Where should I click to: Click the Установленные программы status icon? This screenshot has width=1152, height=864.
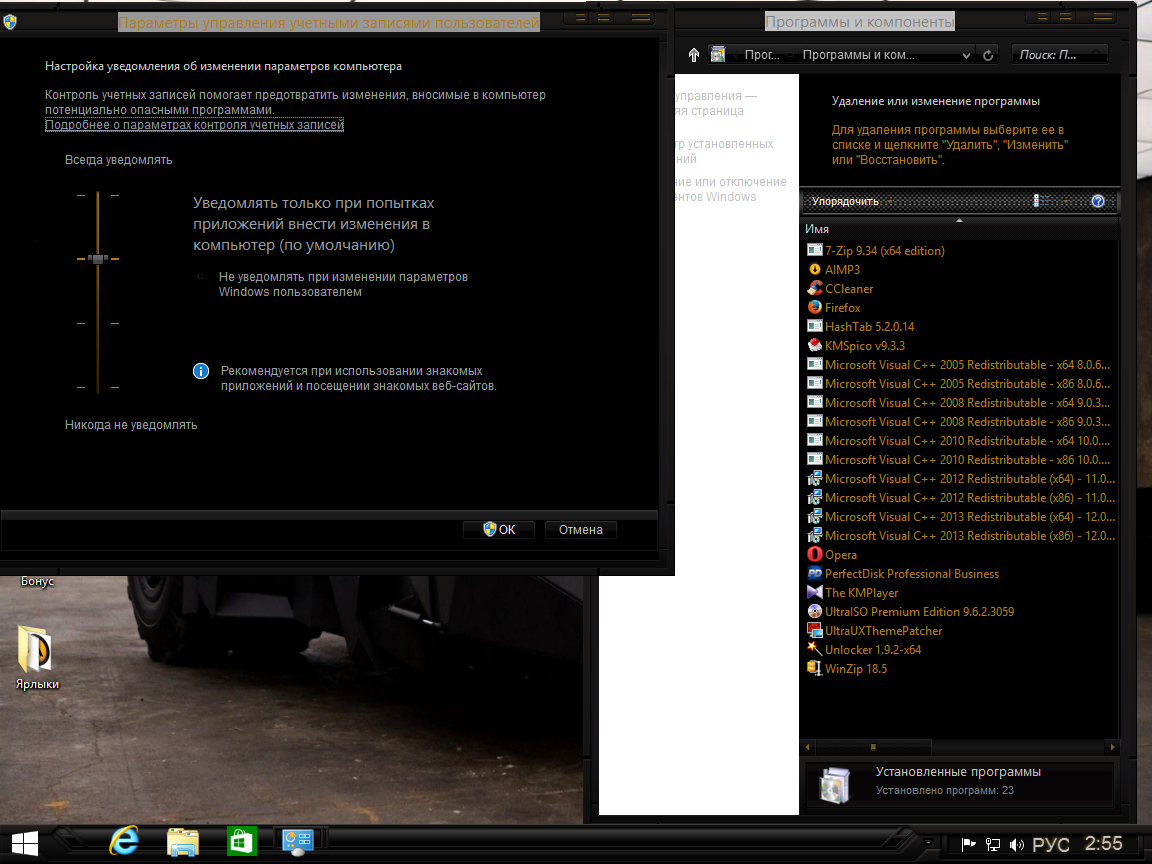pos(835,784)
